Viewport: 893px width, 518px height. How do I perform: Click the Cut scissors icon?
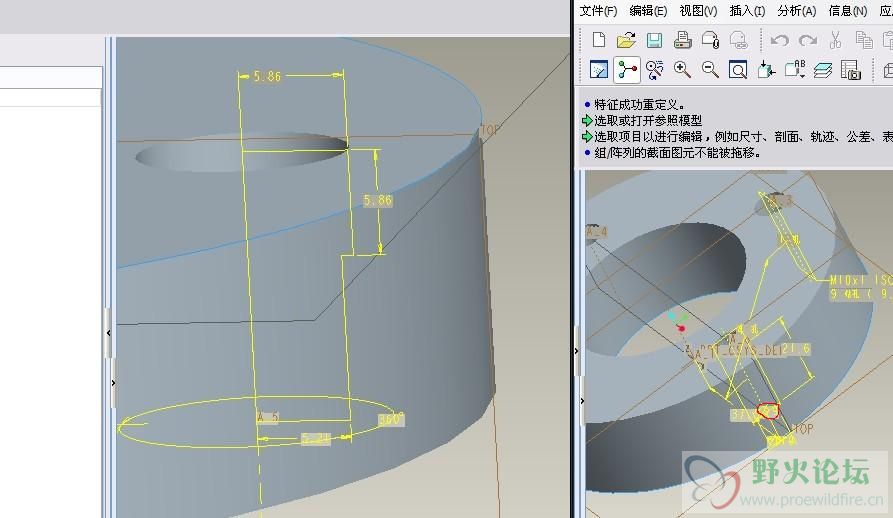click(835, 40)
